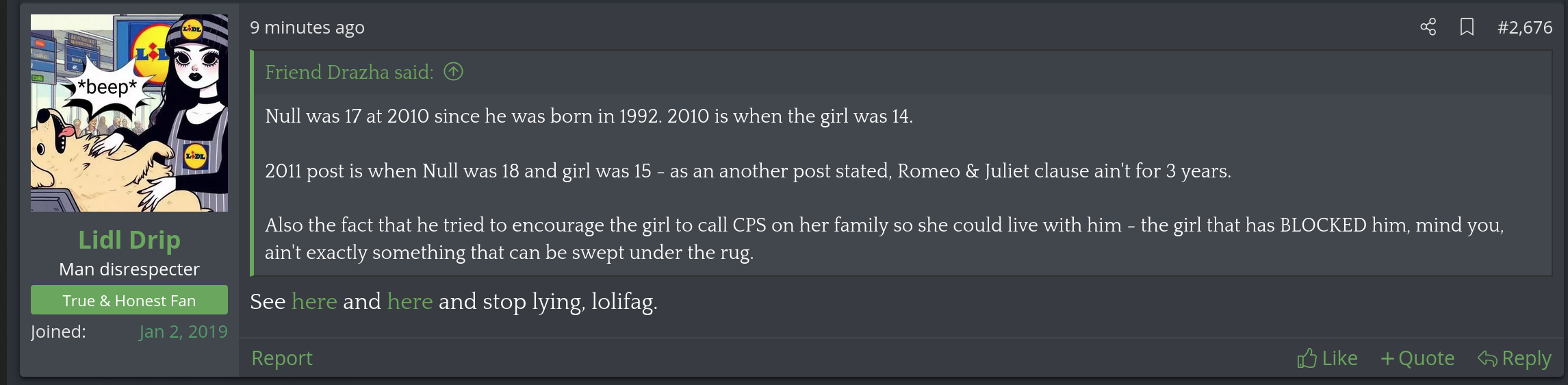This screenshot has width=1568, height=385.
Task: Report this post
Action: [281, 358]
